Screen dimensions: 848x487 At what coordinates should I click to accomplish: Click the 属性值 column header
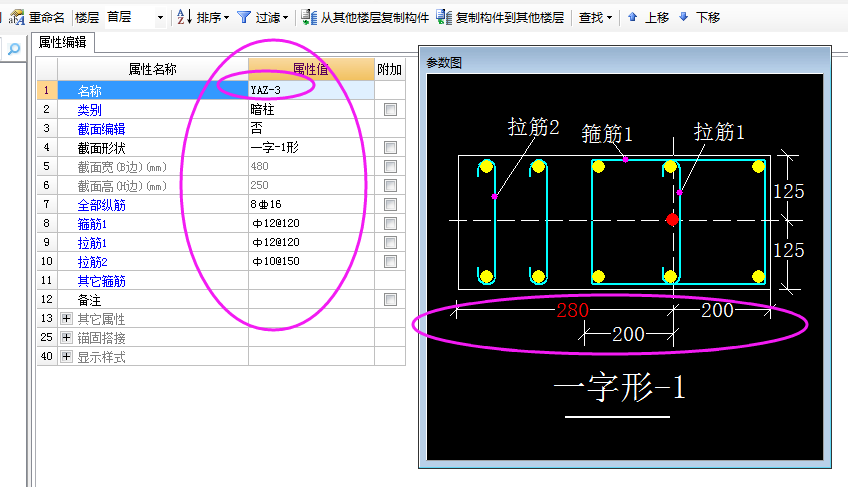311,69
